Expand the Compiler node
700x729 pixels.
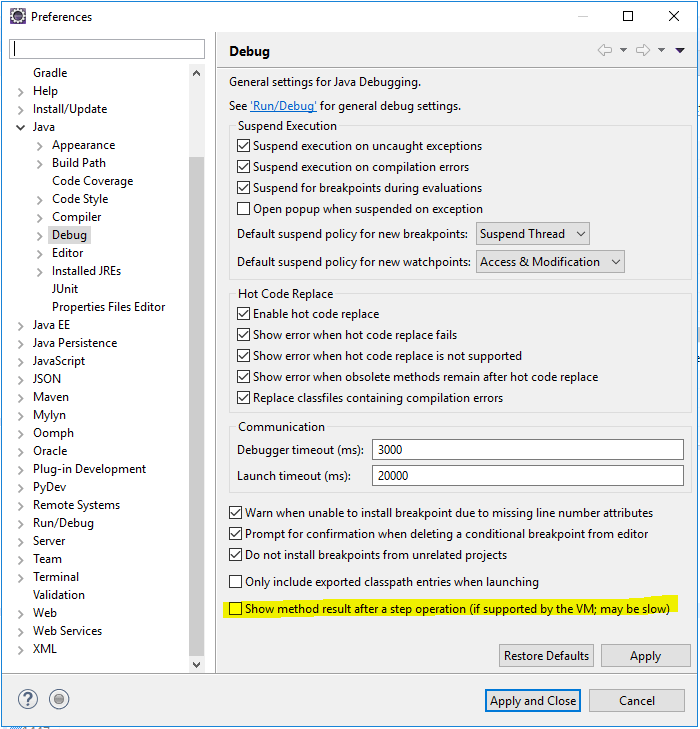40,218
